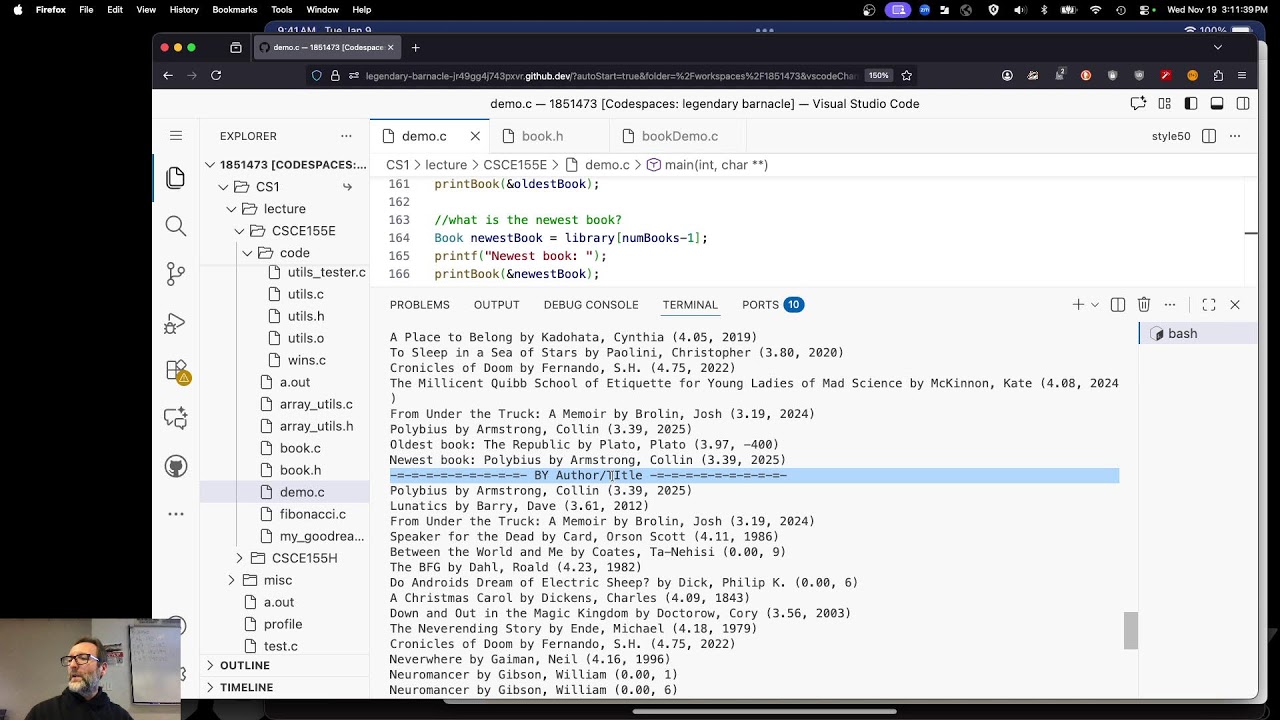The width and height of the screenshot is (1280, 720).
Task: Open the Source Control view icon
Action: click(176, 274)
